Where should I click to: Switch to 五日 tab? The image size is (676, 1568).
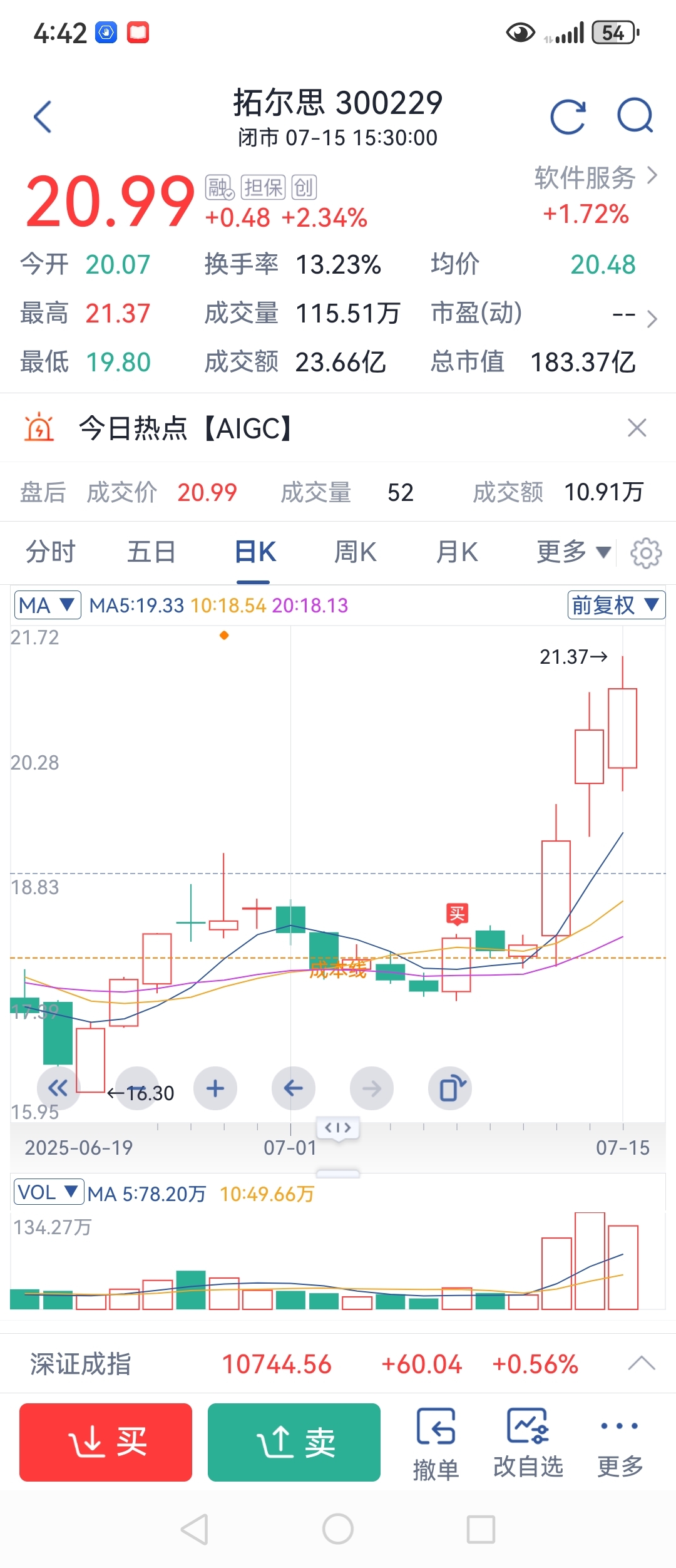[x=151, y=552]
